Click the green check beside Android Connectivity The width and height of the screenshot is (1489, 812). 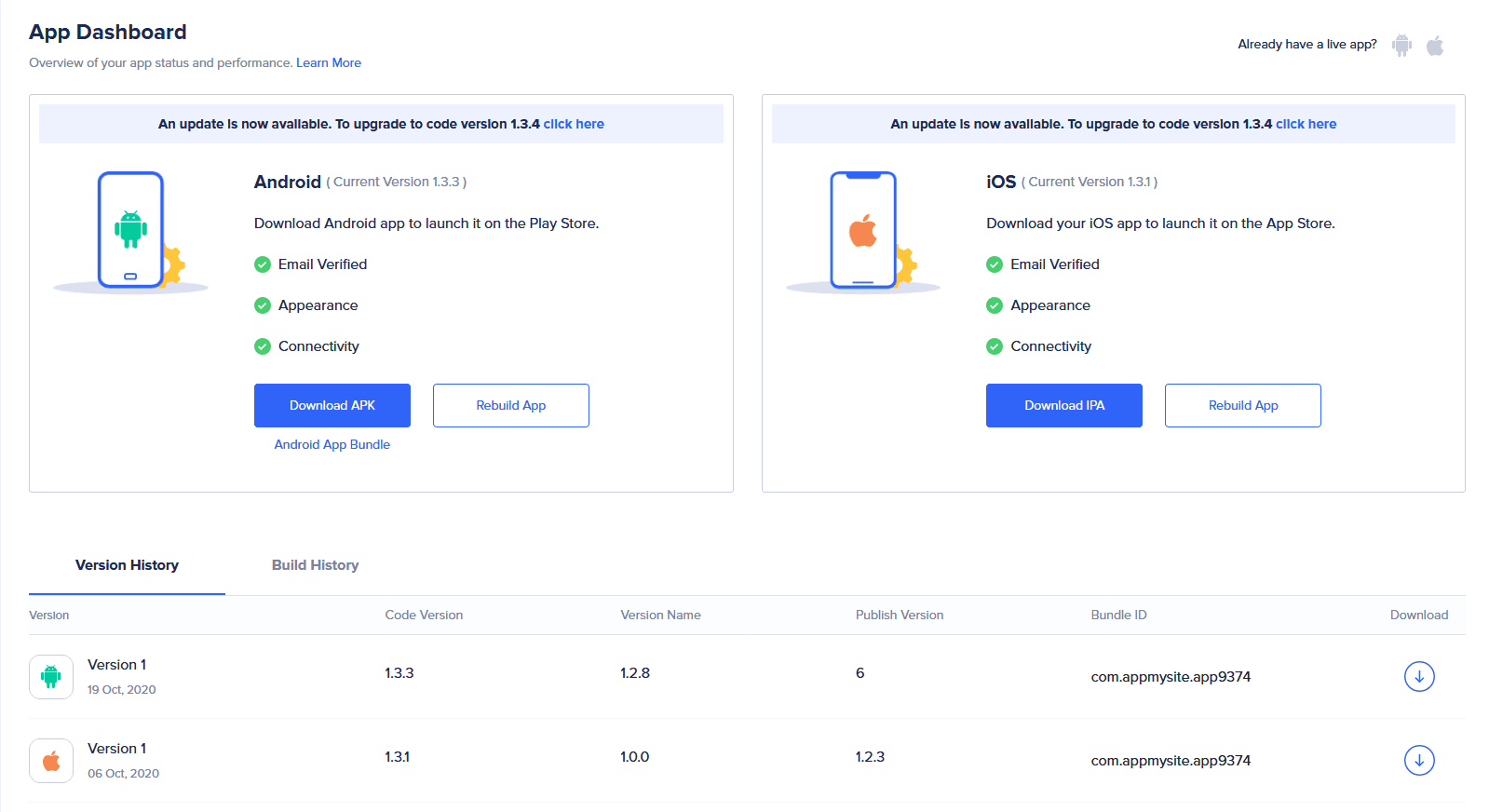tap(263, 346)
